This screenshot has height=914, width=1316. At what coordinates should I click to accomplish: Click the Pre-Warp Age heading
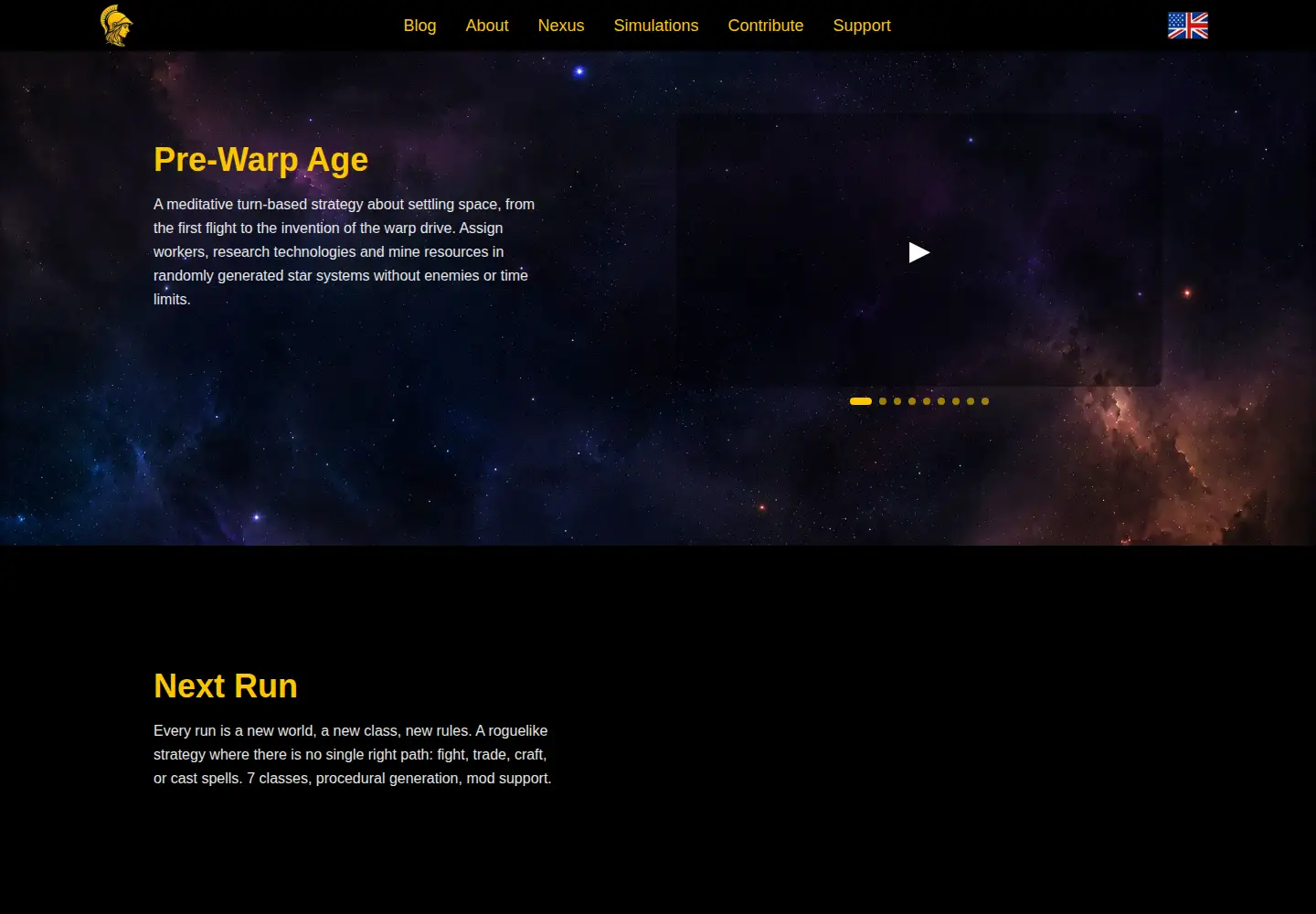(260, 160)
